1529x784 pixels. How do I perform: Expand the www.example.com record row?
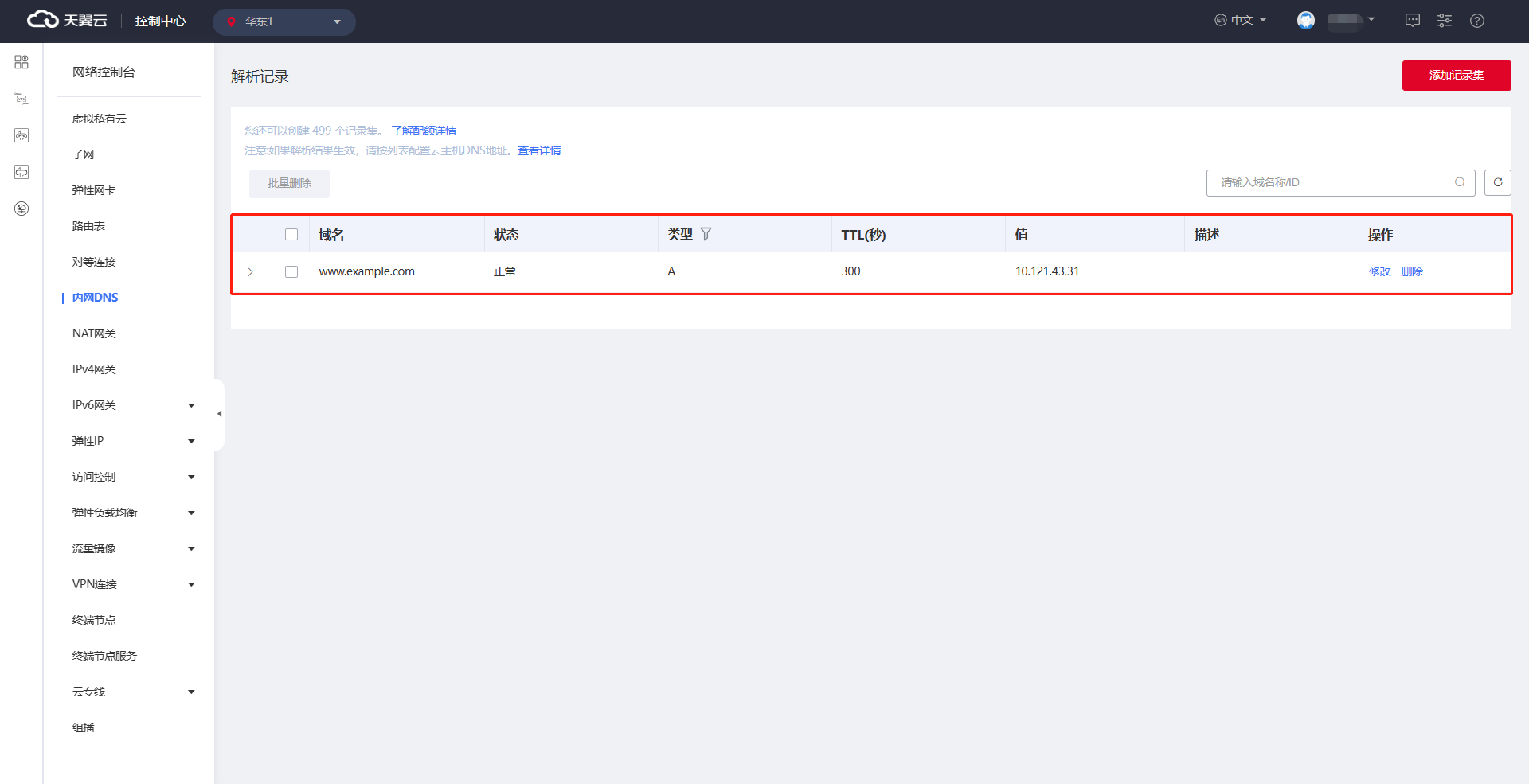point(250,272)
